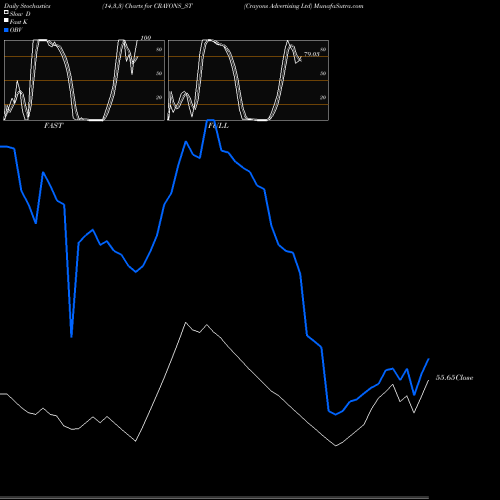Viewport: 500px width, 500px height.
Task: Click the FULL stochastic mini chart
Action: [x=248, y=80]
